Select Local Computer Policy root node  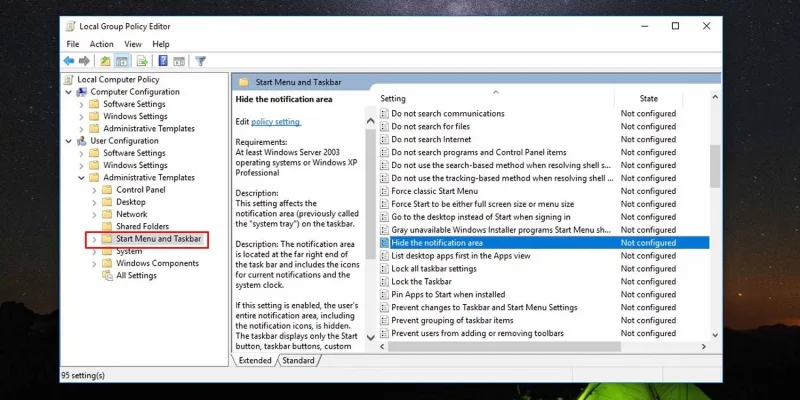[x=118, y=80]
